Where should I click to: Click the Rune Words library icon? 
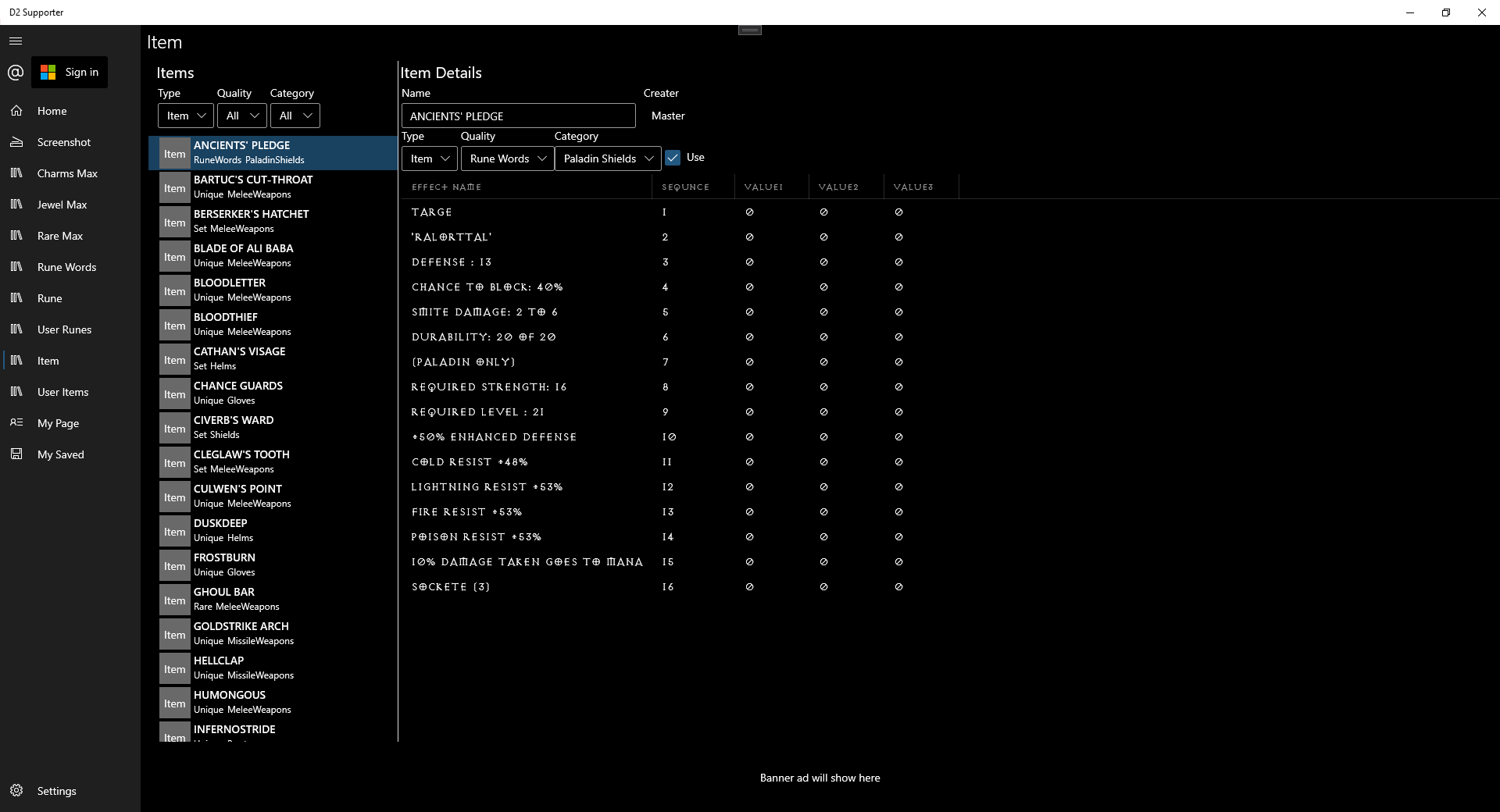[x=16, y=267]
